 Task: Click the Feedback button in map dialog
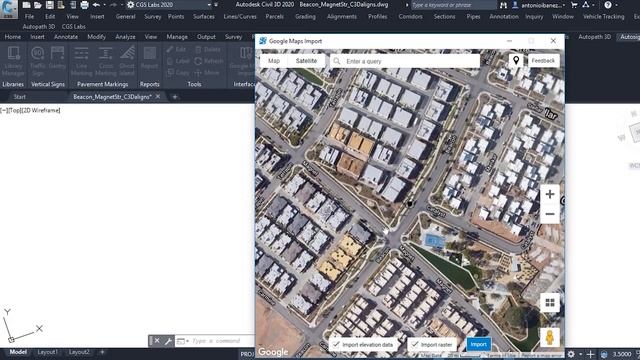pos(543,60)
